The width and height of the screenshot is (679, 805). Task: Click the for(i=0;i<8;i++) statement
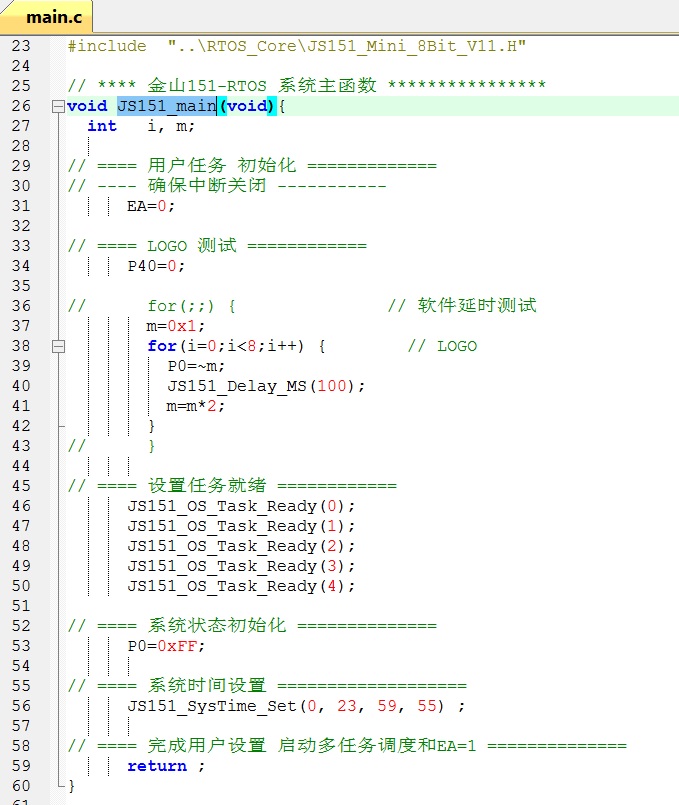click(236, 346)
